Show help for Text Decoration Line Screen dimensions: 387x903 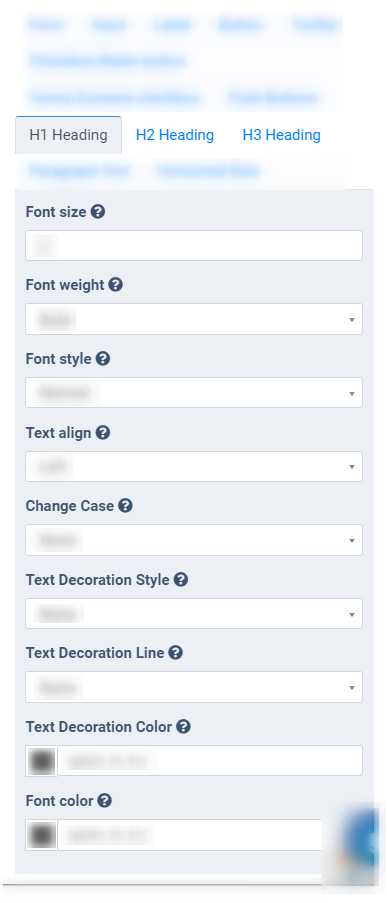pos(176,652)
